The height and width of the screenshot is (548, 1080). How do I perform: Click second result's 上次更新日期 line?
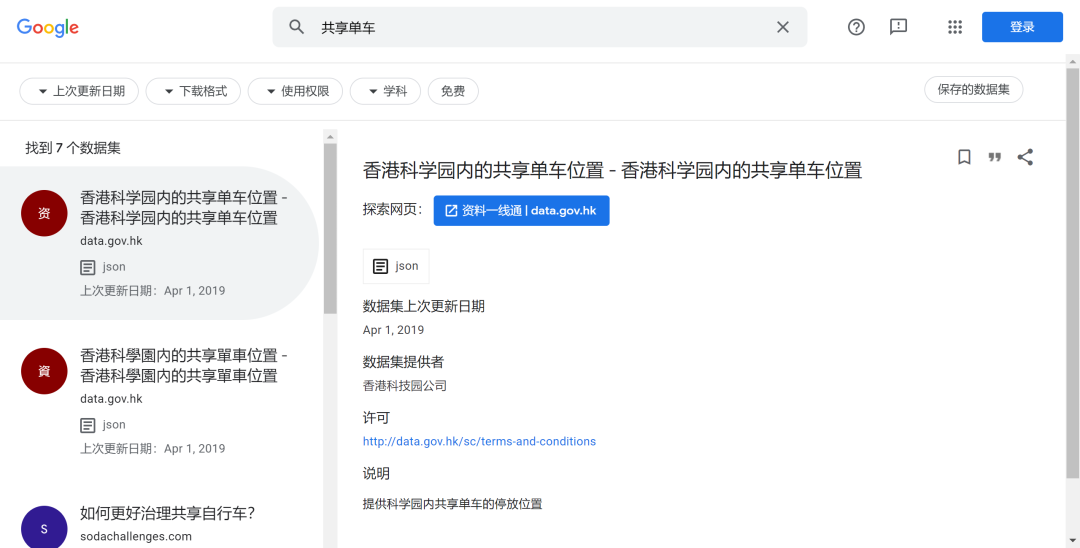coord(153,448)
